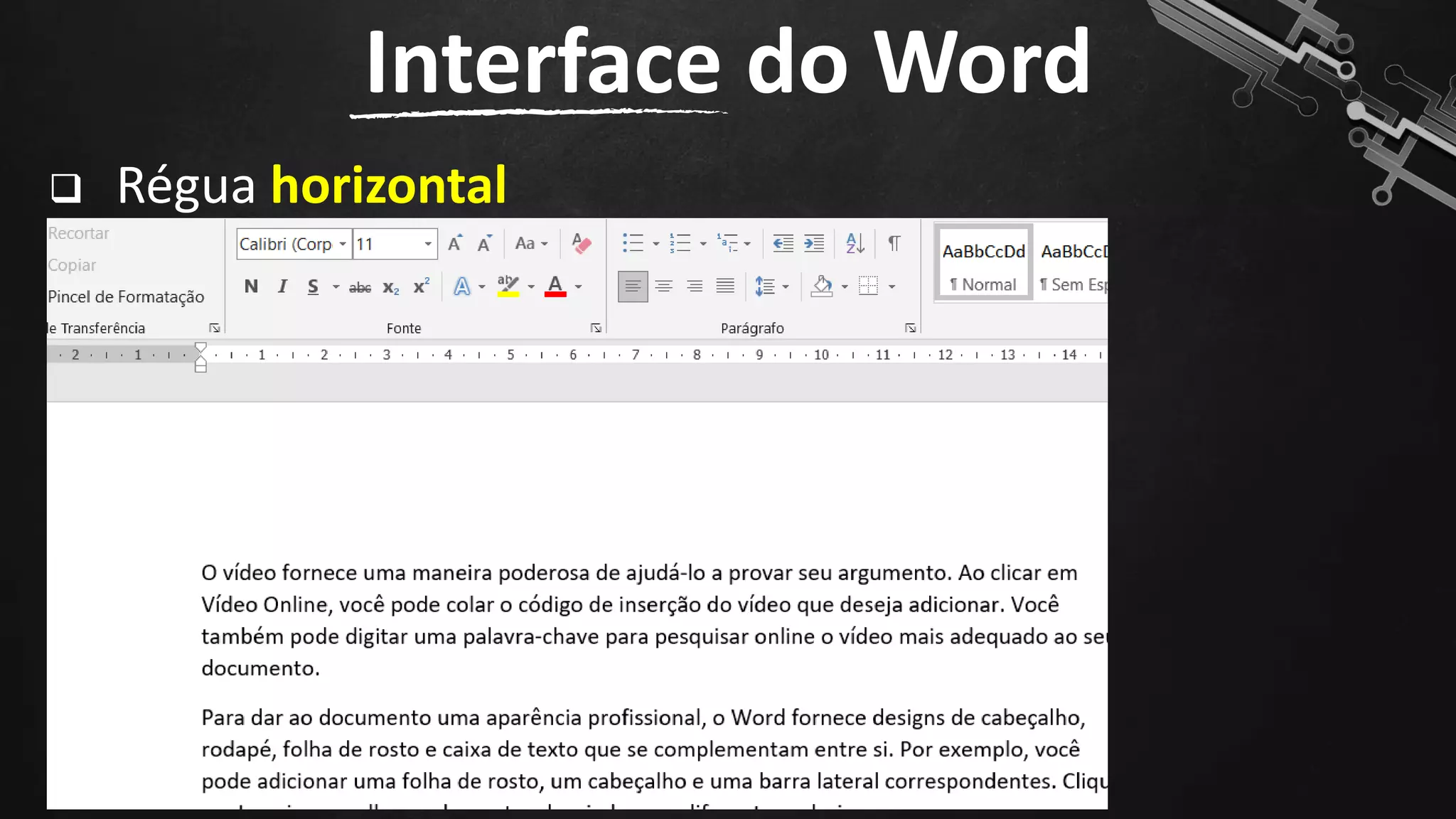Click paragraph starting "O vídeo fornece"
The height and width of the screenshot is (819, 1456).
coord(654,621)
